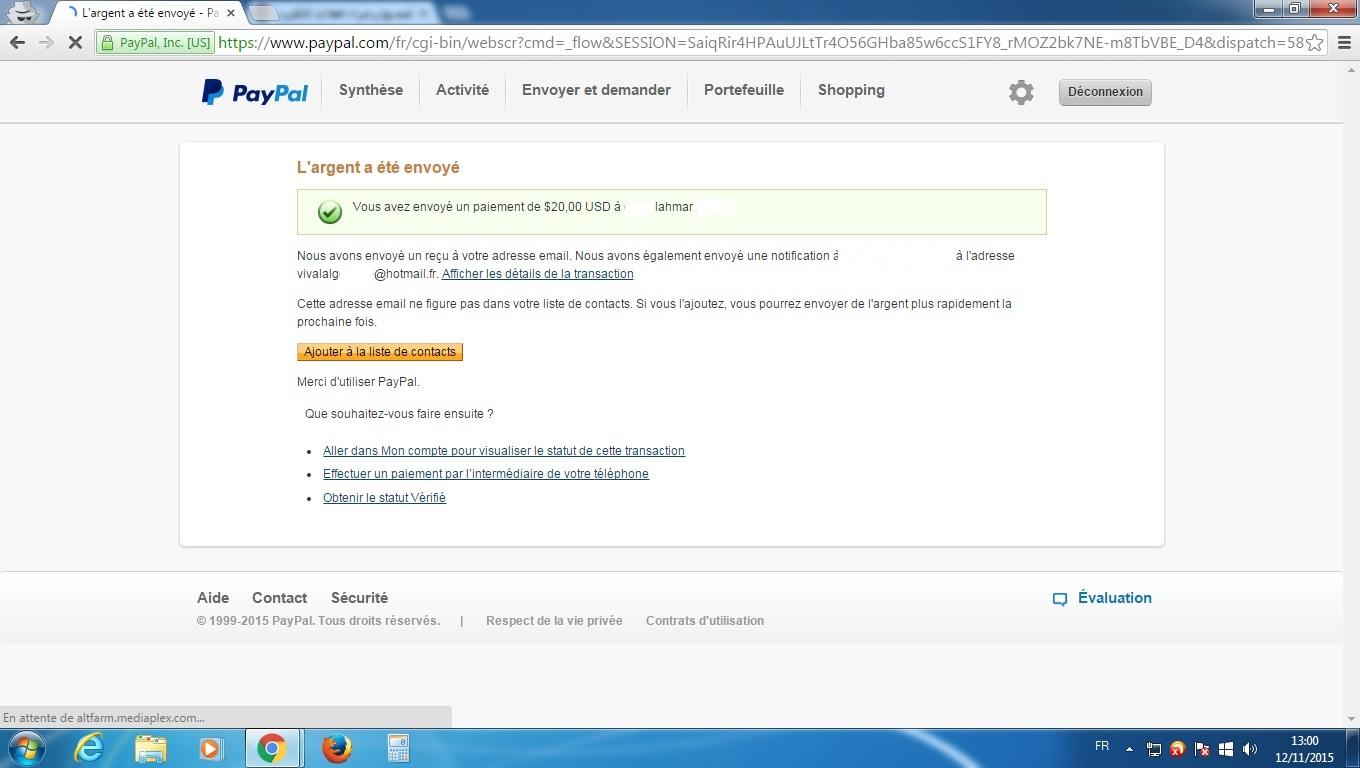Click the Windows logo tray icon
The width and height of the screenshot is (1360, 768).
1226,749
